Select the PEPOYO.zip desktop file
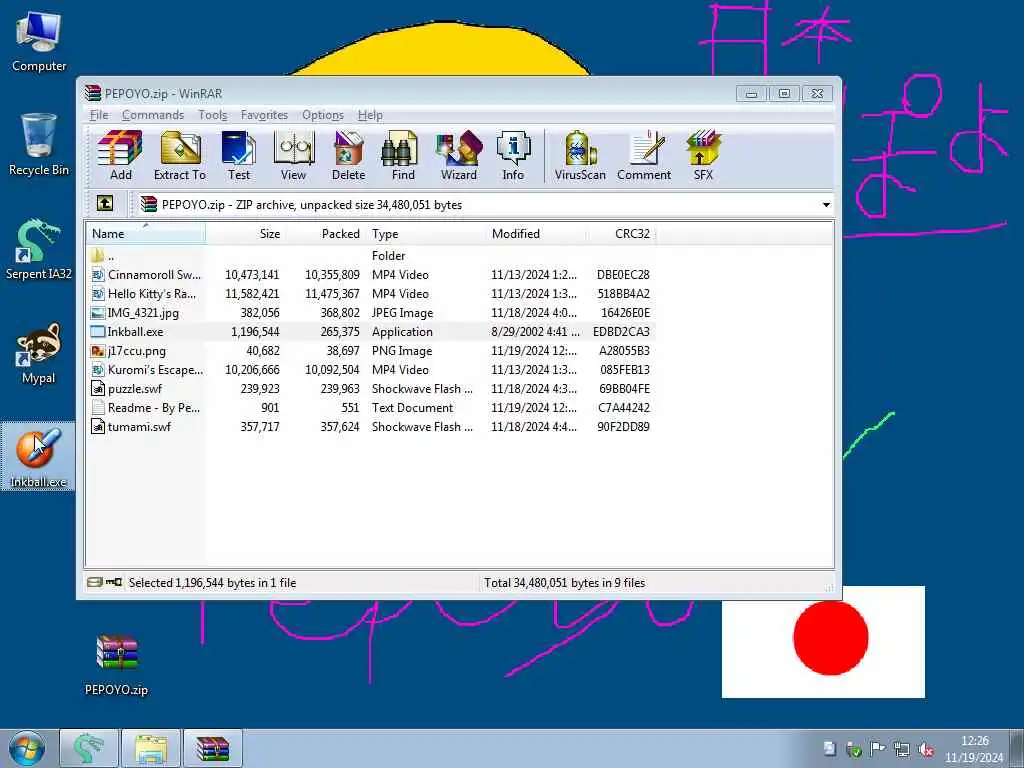The height and width of the screenshot is (768, 1024). point(117,665)
